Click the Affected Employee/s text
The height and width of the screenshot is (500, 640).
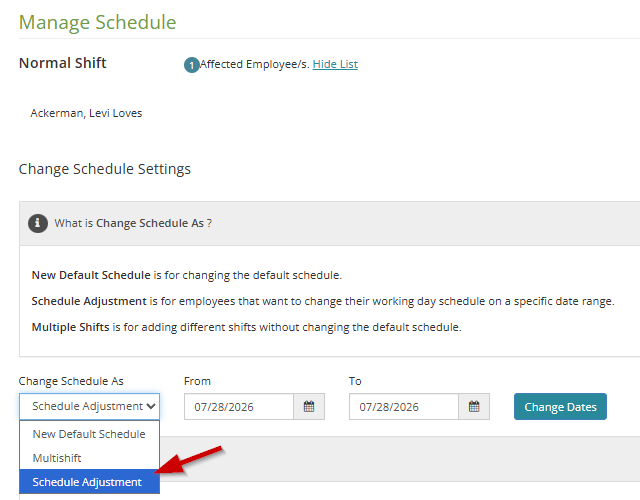point(255,64)
